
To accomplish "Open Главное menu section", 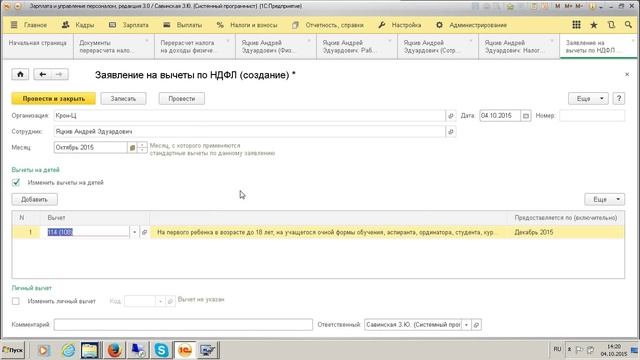I will click(35, 25).
